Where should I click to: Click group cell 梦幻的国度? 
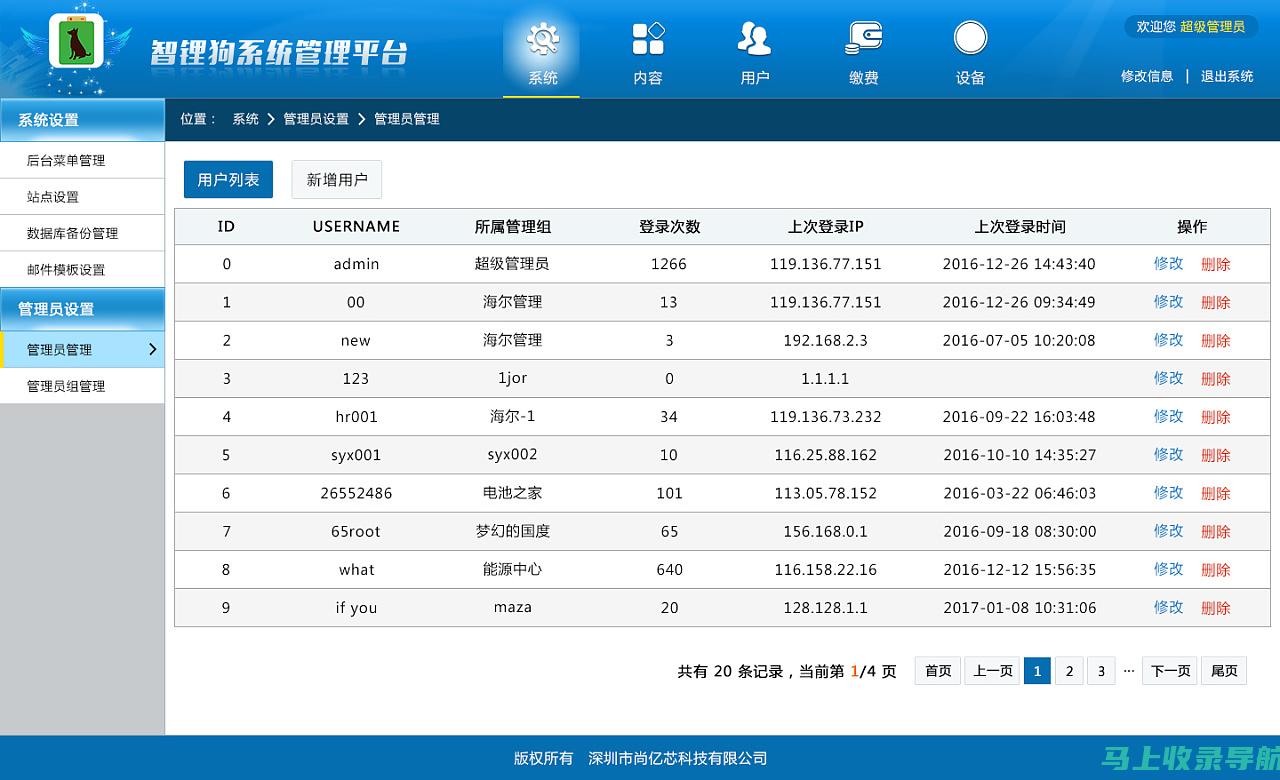(512, 531)
